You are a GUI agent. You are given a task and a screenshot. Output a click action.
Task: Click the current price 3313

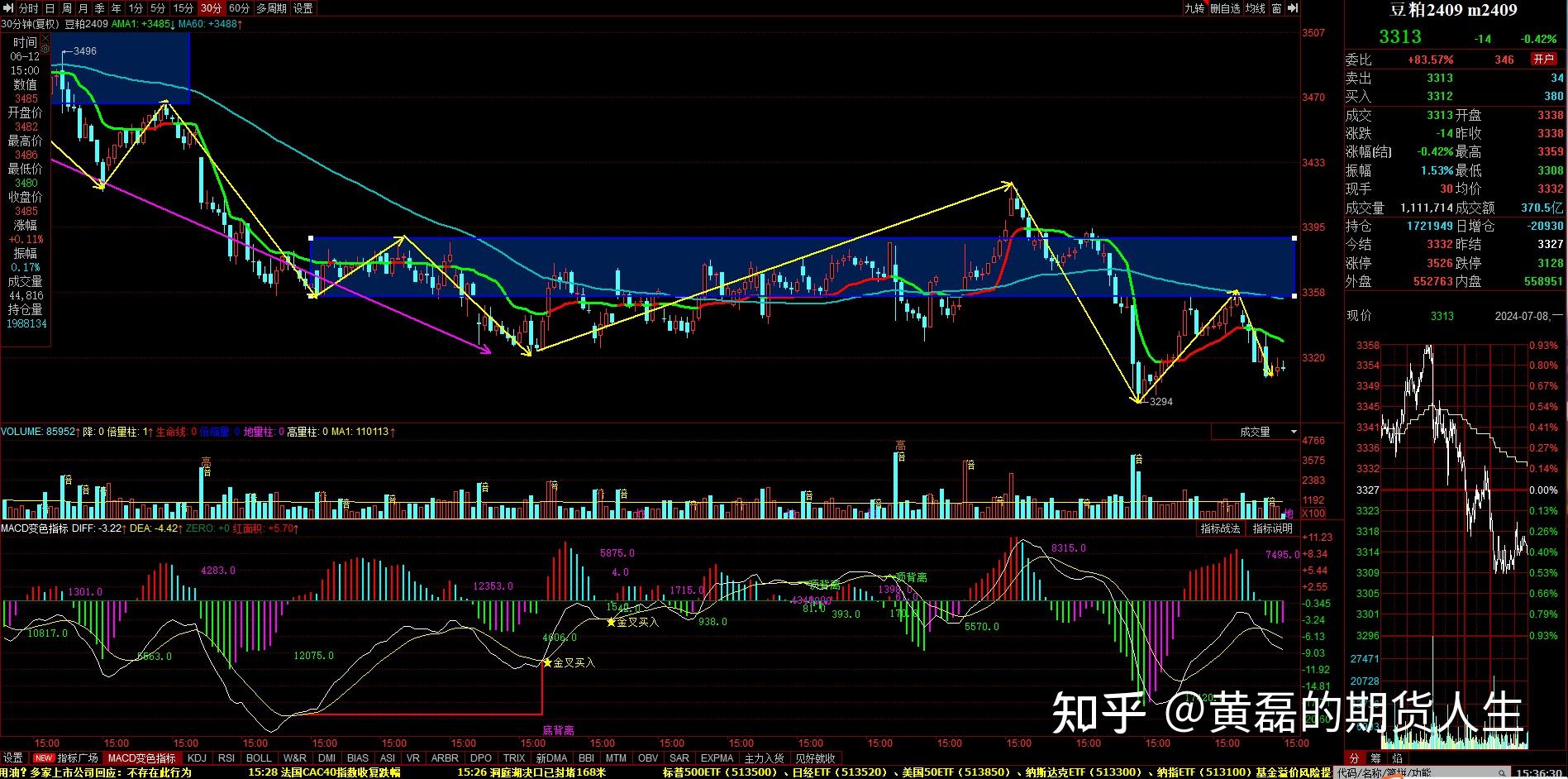(x=1399, y=36)
